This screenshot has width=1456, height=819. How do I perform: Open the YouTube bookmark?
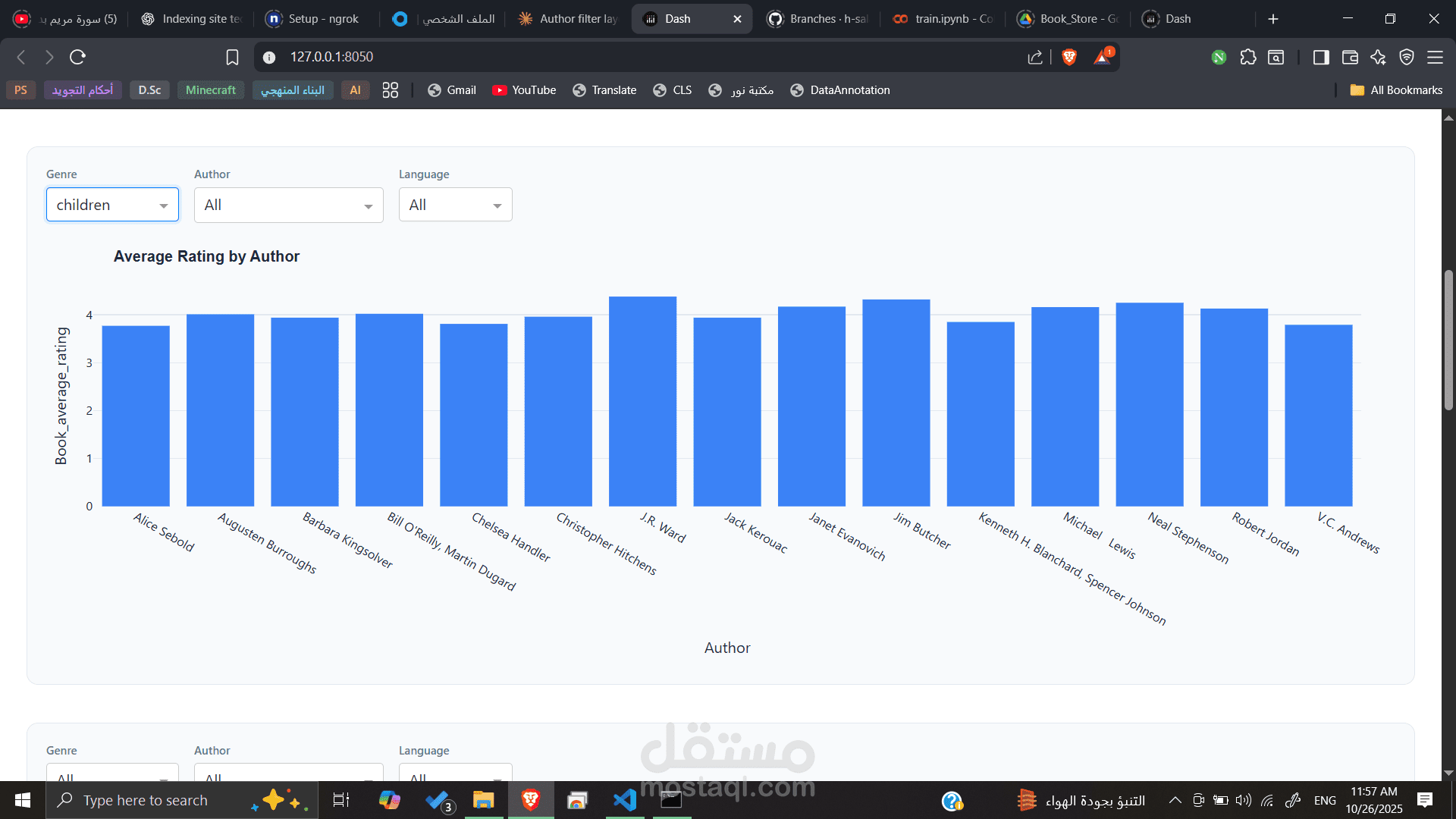(x=524, y=90)
